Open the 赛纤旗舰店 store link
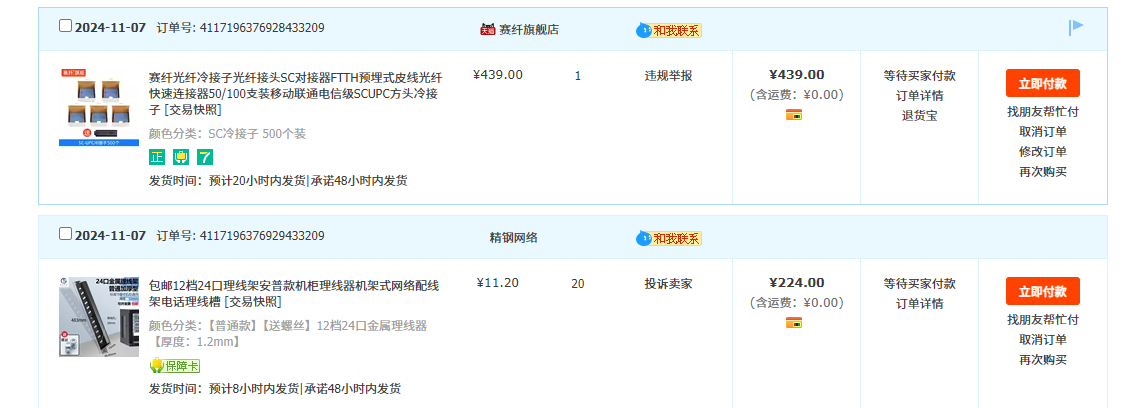Image resolution: width=1147 pixels, height=408 pixels. (x=529, y=30)
